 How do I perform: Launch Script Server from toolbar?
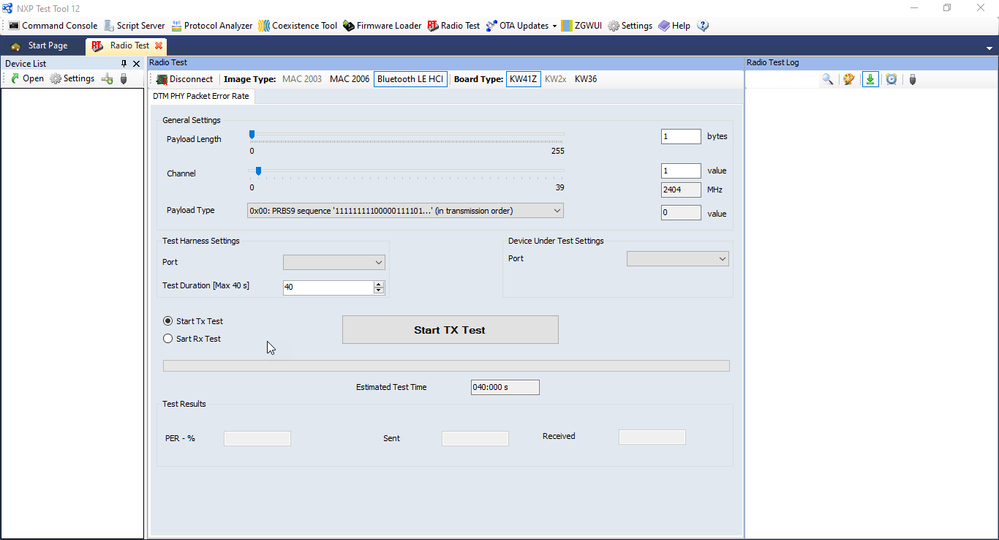click(x=134, y=25)
